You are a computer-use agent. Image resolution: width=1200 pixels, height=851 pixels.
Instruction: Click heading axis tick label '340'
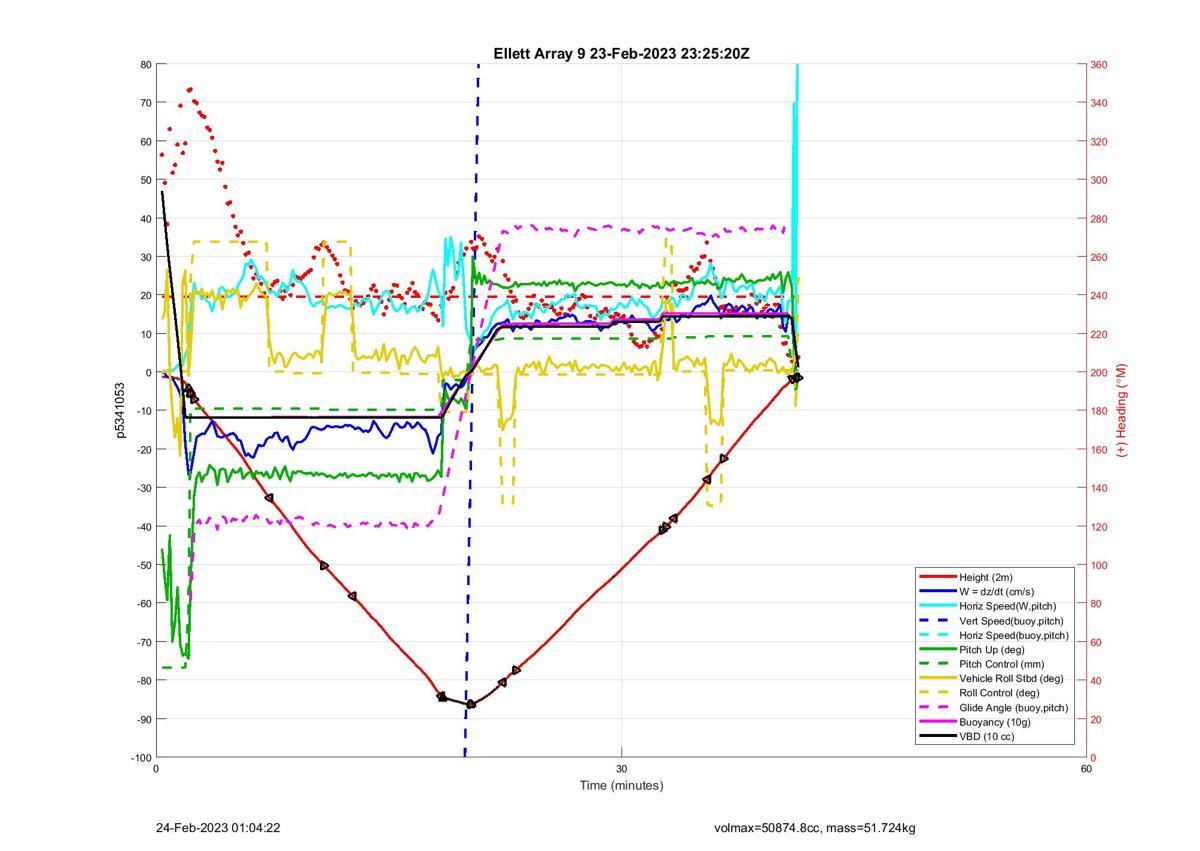[1099, 103]
